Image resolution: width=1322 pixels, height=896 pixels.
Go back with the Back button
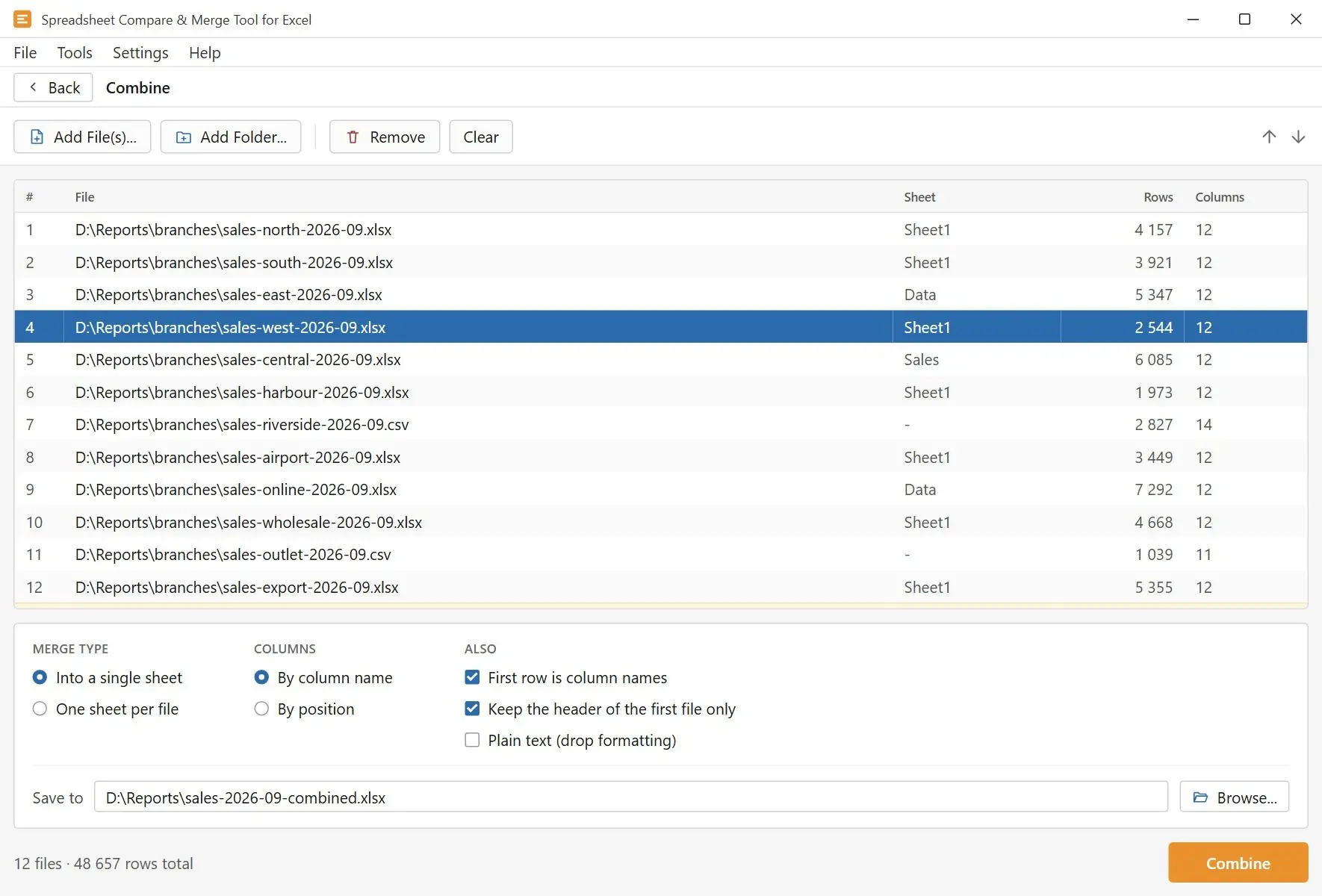53,87
